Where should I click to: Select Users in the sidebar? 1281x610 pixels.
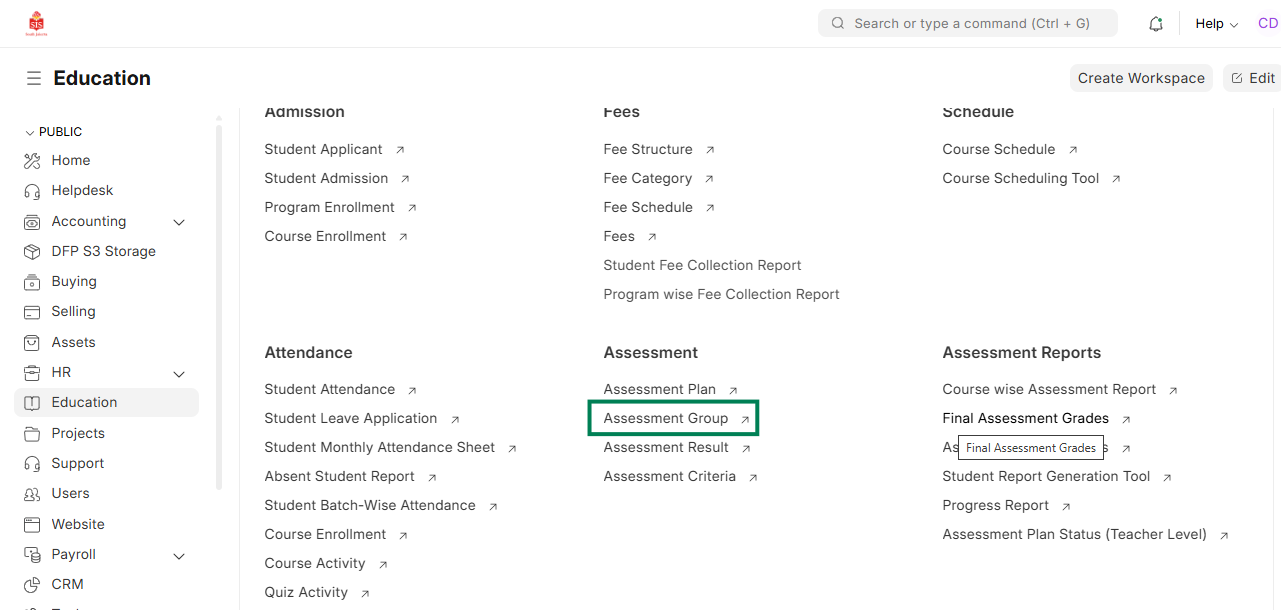[x=70, y=493]
